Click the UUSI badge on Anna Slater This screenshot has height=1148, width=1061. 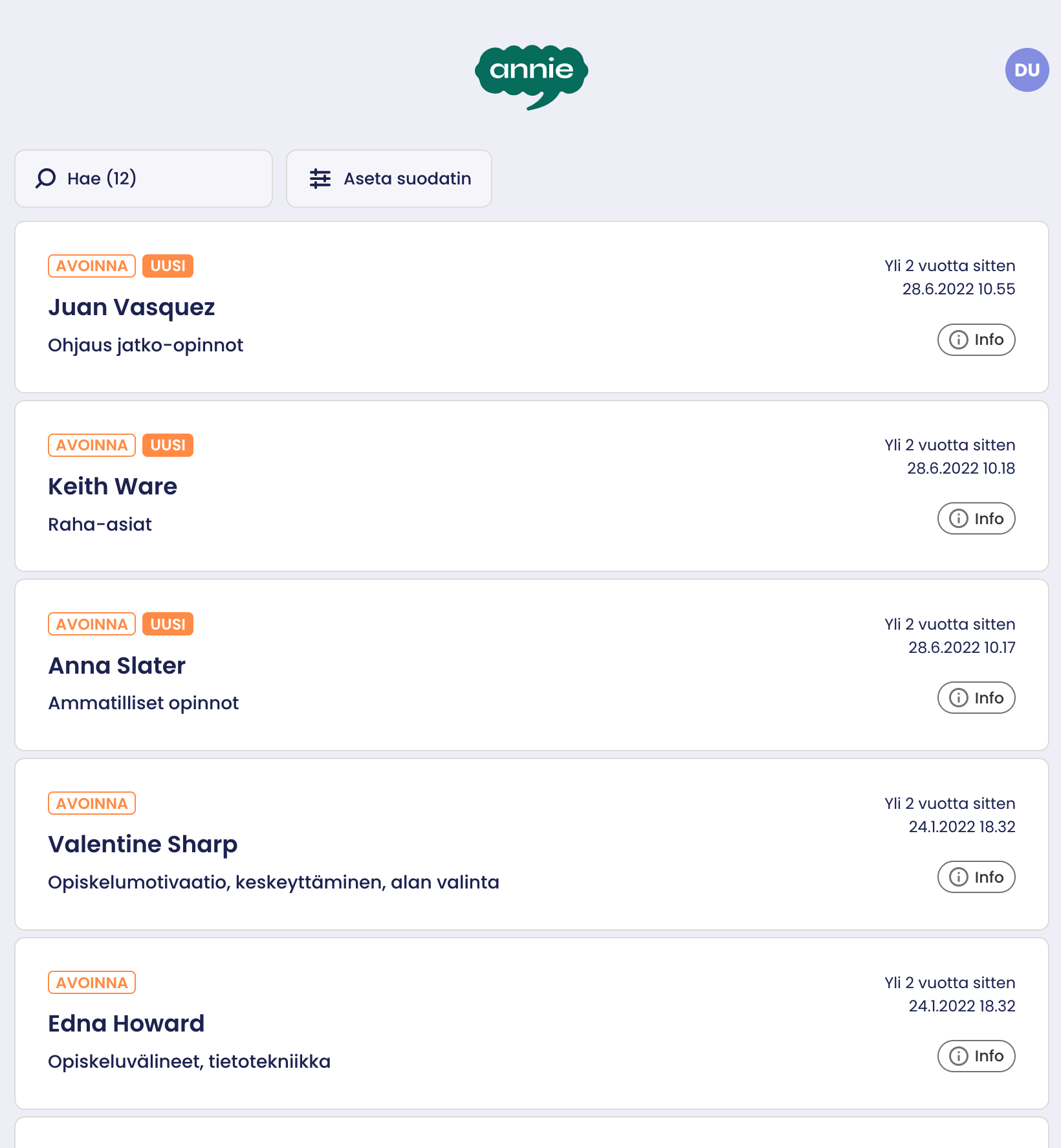tap(168, 624)
